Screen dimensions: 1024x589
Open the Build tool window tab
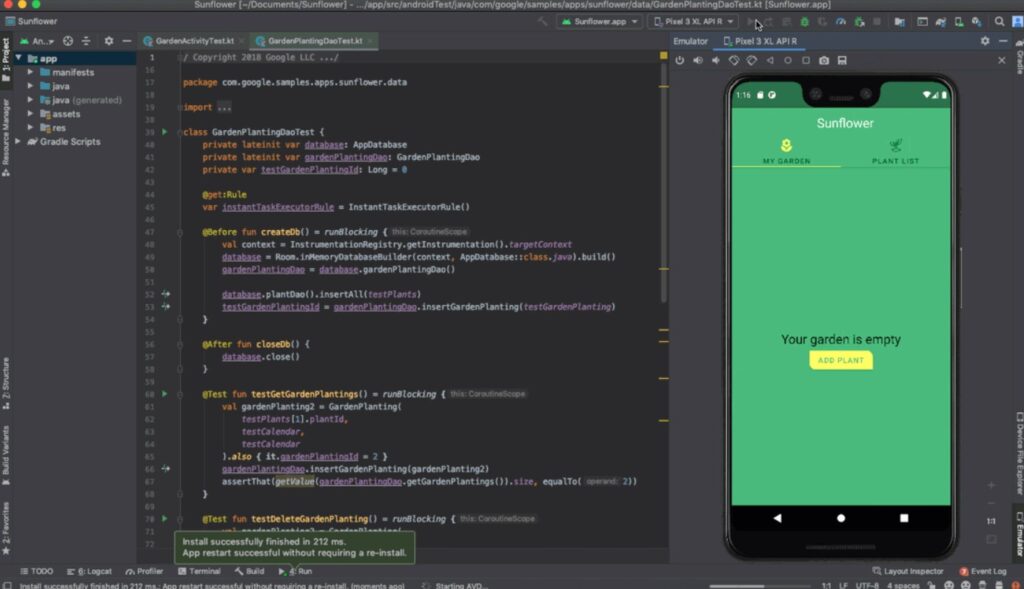coord(249,571)
